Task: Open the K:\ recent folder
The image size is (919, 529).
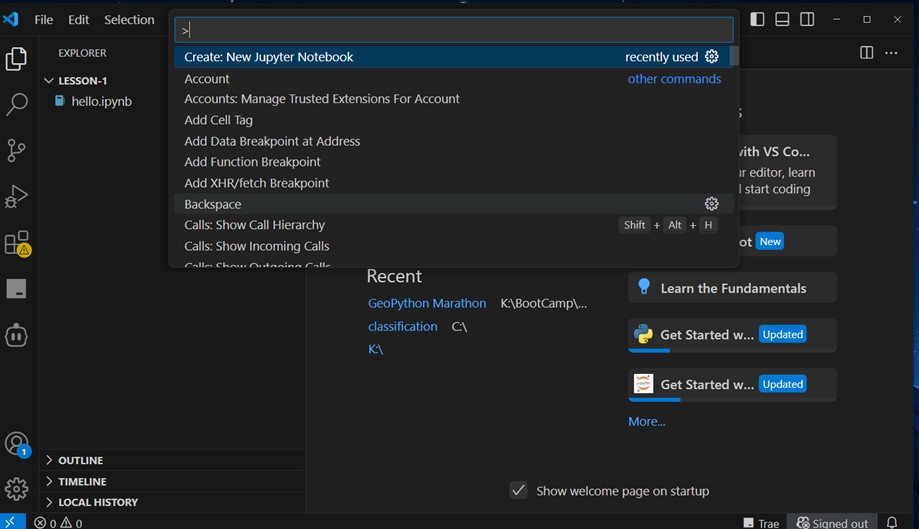Action: pos(375,349)
